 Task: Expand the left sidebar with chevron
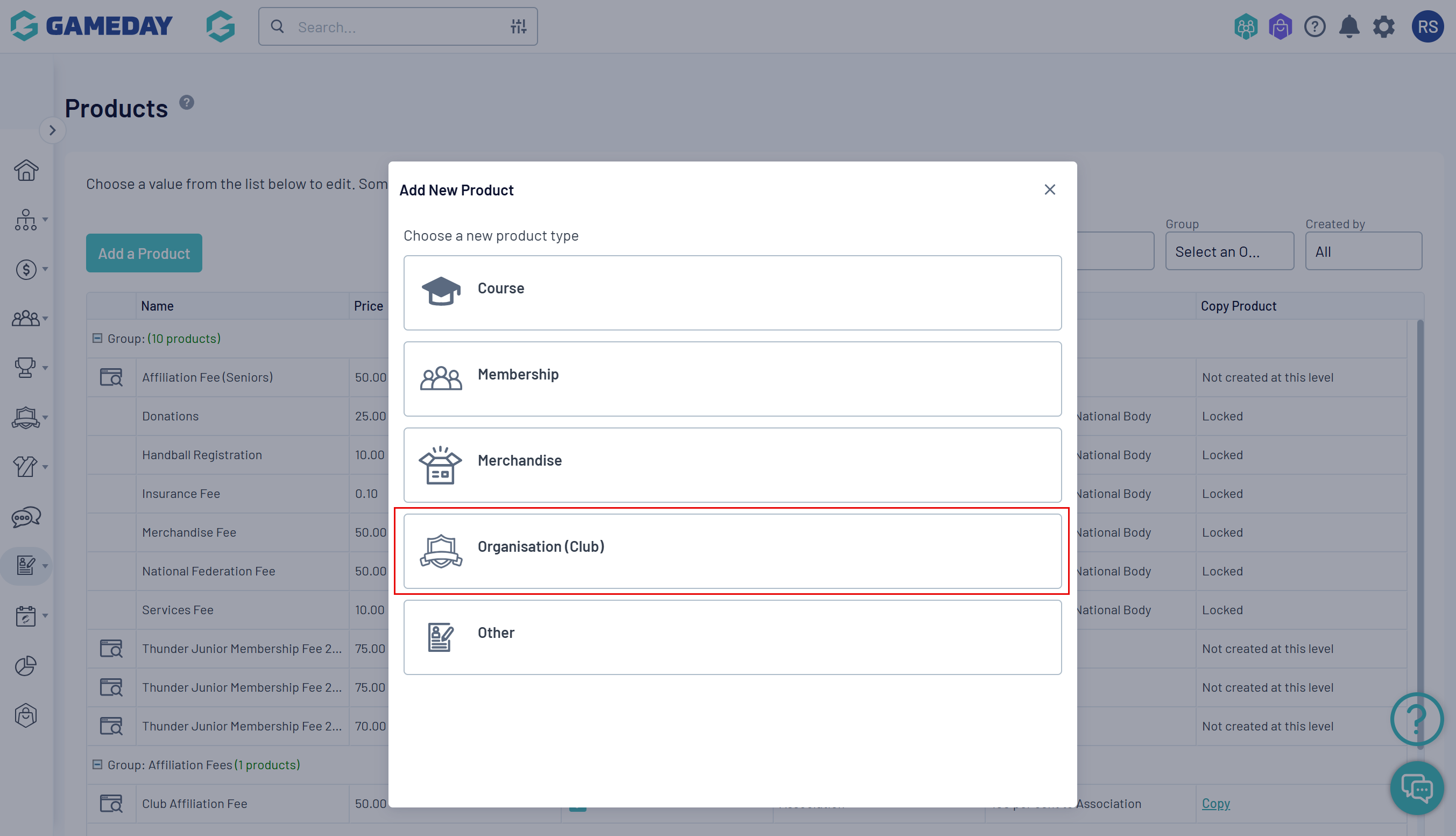pos(52,130)
